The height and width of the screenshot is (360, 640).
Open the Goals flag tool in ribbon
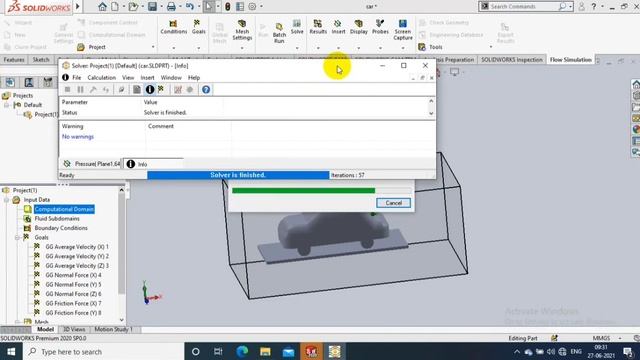pyautogui.click(x=198, y=27)
